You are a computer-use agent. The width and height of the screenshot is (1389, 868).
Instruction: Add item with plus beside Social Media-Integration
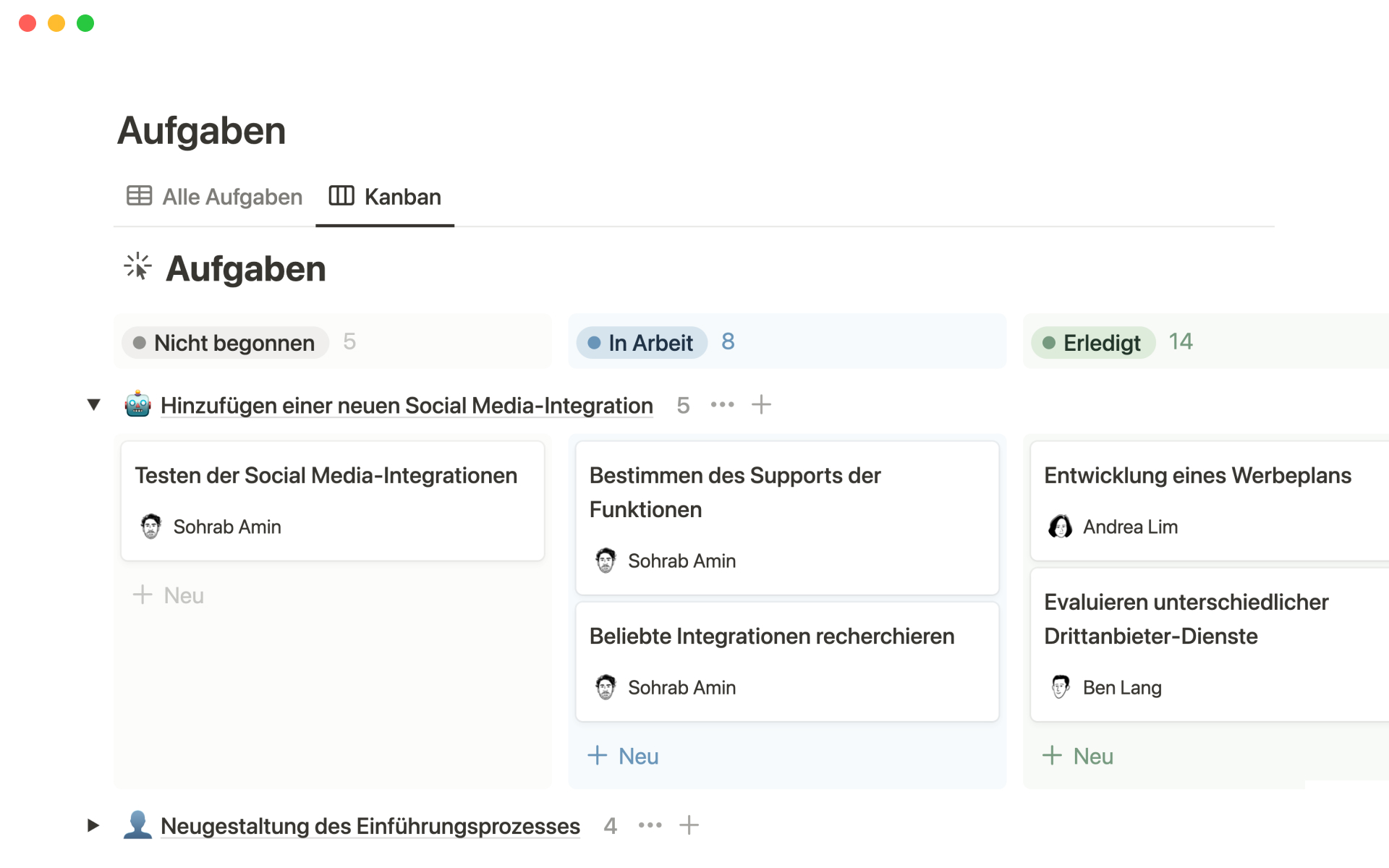761,405
